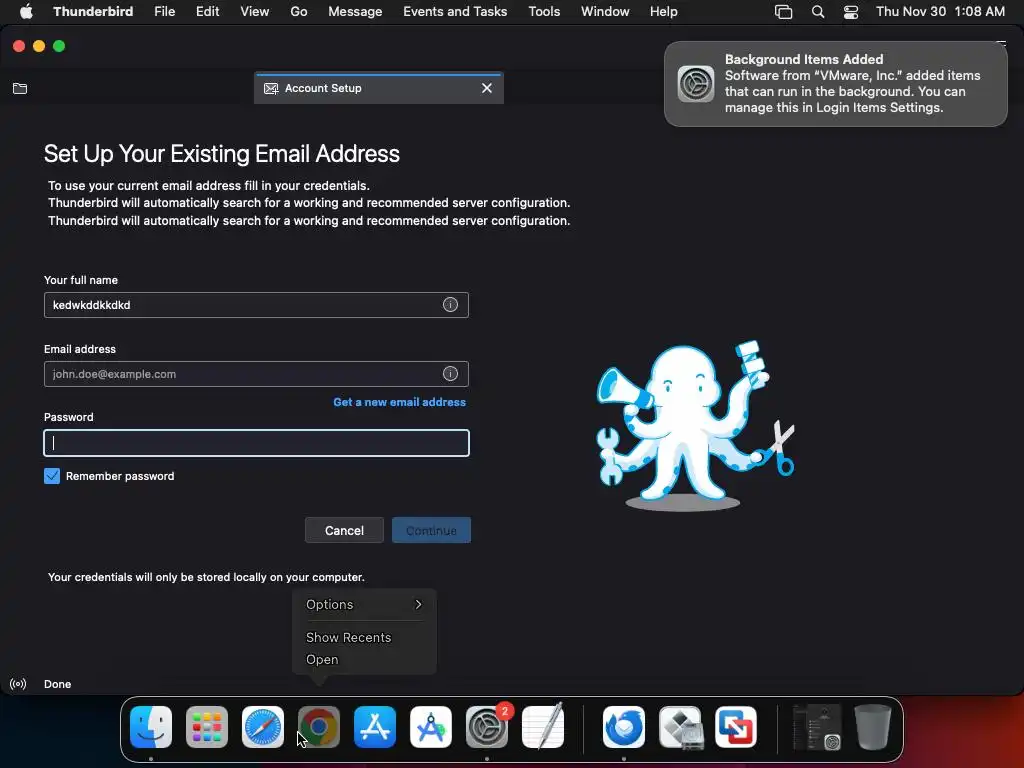The image size is (1024, 768).
Task: Open the View menu
Action: coord(255,12)
